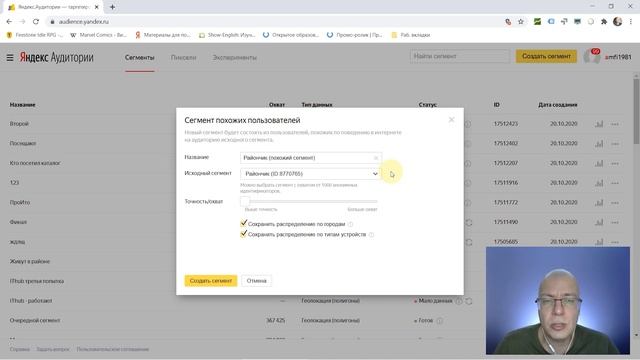Click the Очередной сегмент row name
The image size is (640, 360).
[x=35, y=321]
